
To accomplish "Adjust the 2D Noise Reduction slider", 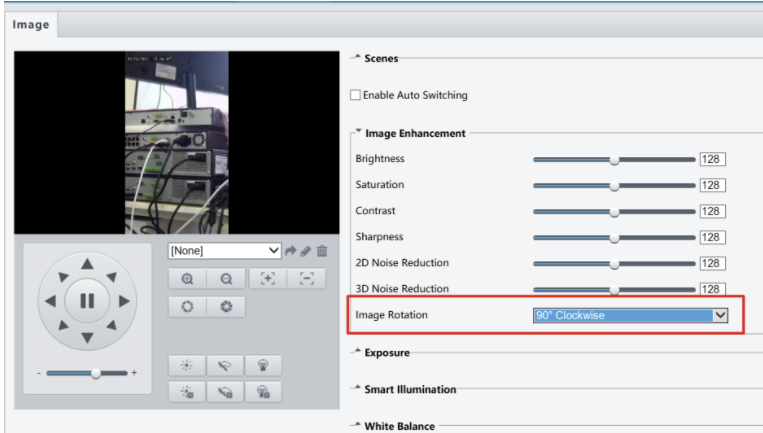I will click(615, 264).
